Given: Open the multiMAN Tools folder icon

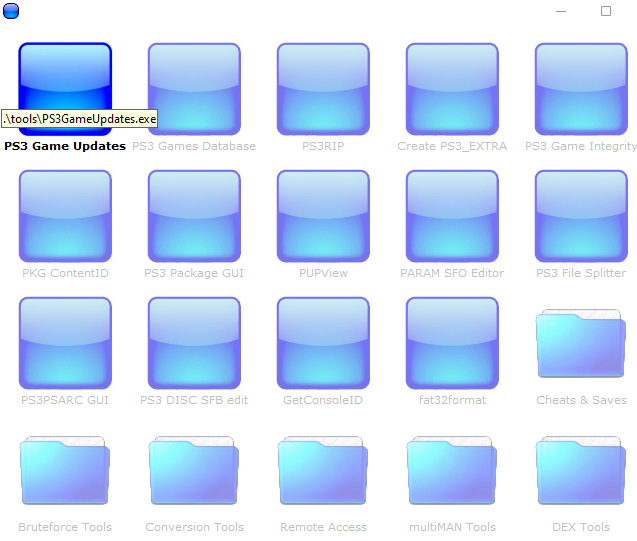Looking at the screenshot, I should [452, 470].
